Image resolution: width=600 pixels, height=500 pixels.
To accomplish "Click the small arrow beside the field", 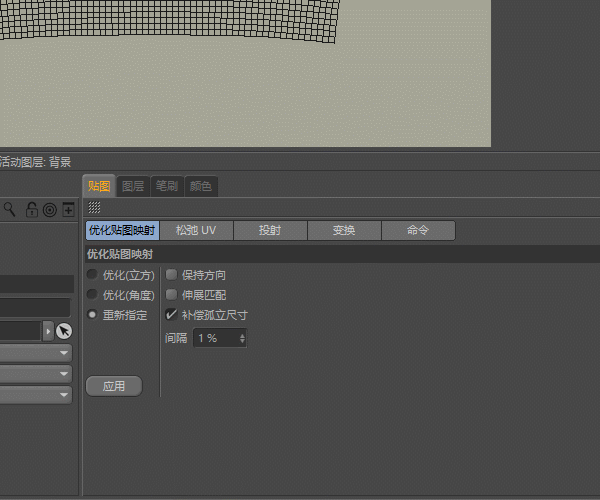I will point(48,331).
